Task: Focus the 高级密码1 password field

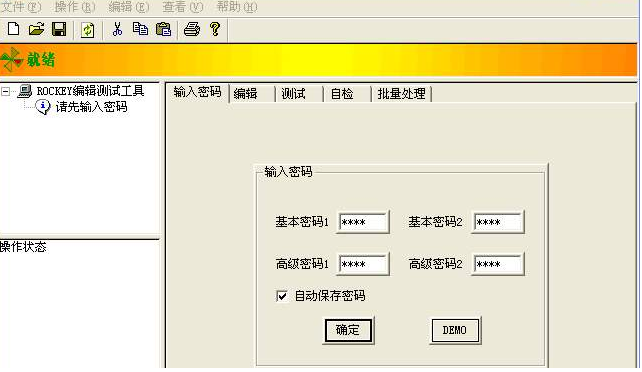Action: point(363,264)
